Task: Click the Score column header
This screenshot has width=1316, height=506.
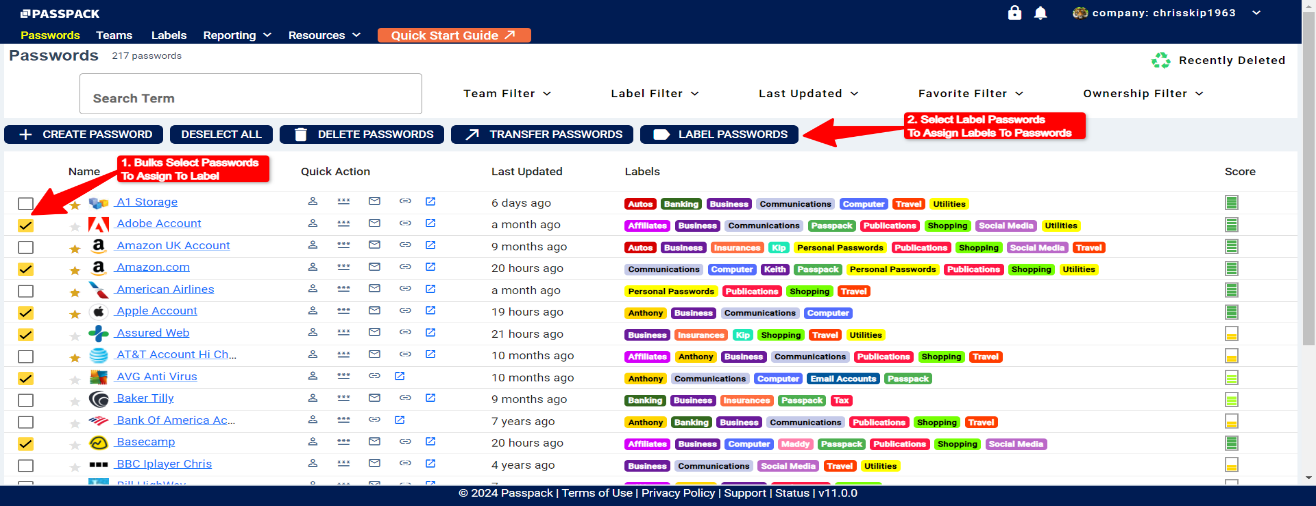Action: click(1240, 171)
